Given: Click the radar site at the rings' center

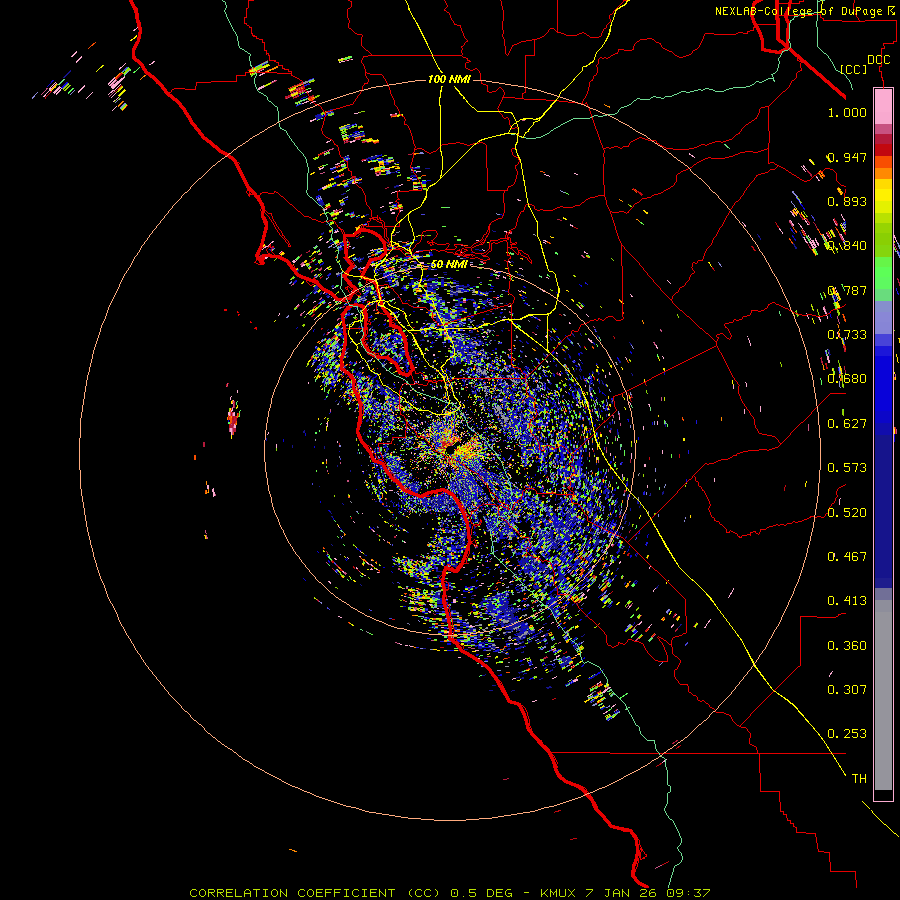Looking at the screenshot, I should pos(449,449).
